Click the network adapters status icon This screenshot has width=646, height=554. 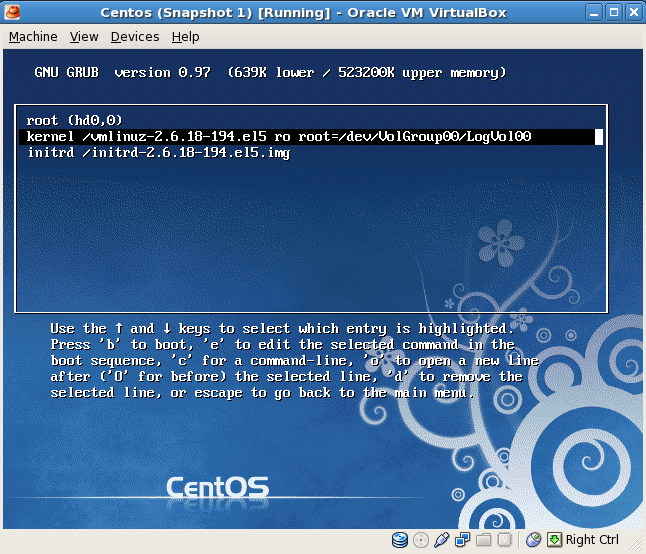tap(463, 540)
